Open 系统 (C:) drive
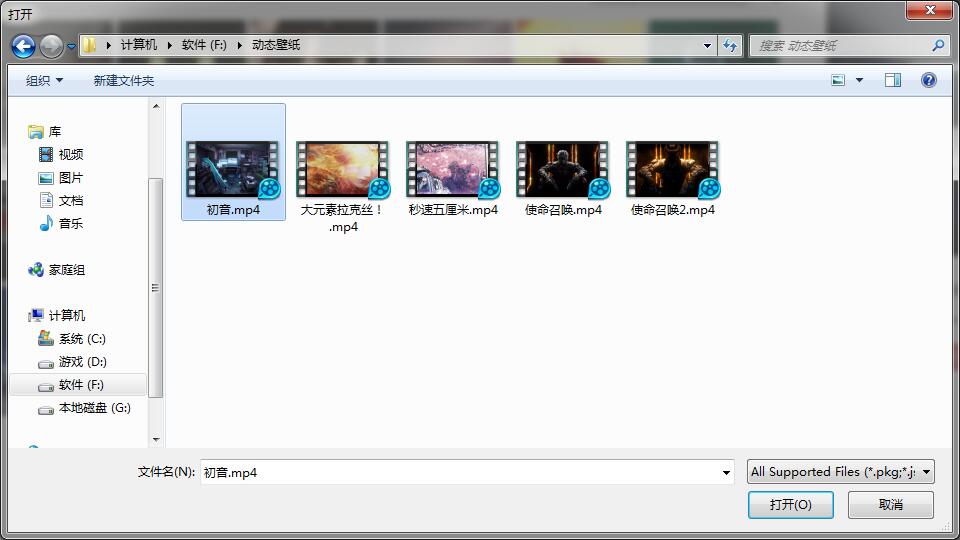Viewport: 960px width, 540px height. (83, 339)
